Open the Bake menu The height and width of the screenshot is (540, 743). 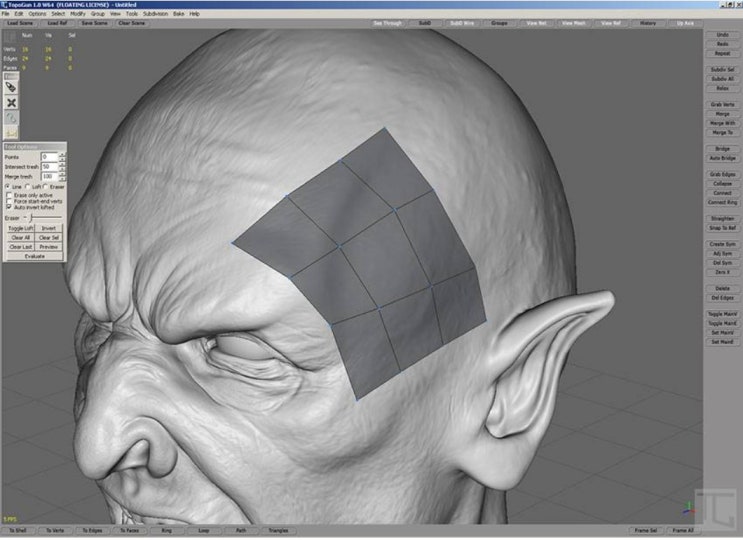click(178, 14)
